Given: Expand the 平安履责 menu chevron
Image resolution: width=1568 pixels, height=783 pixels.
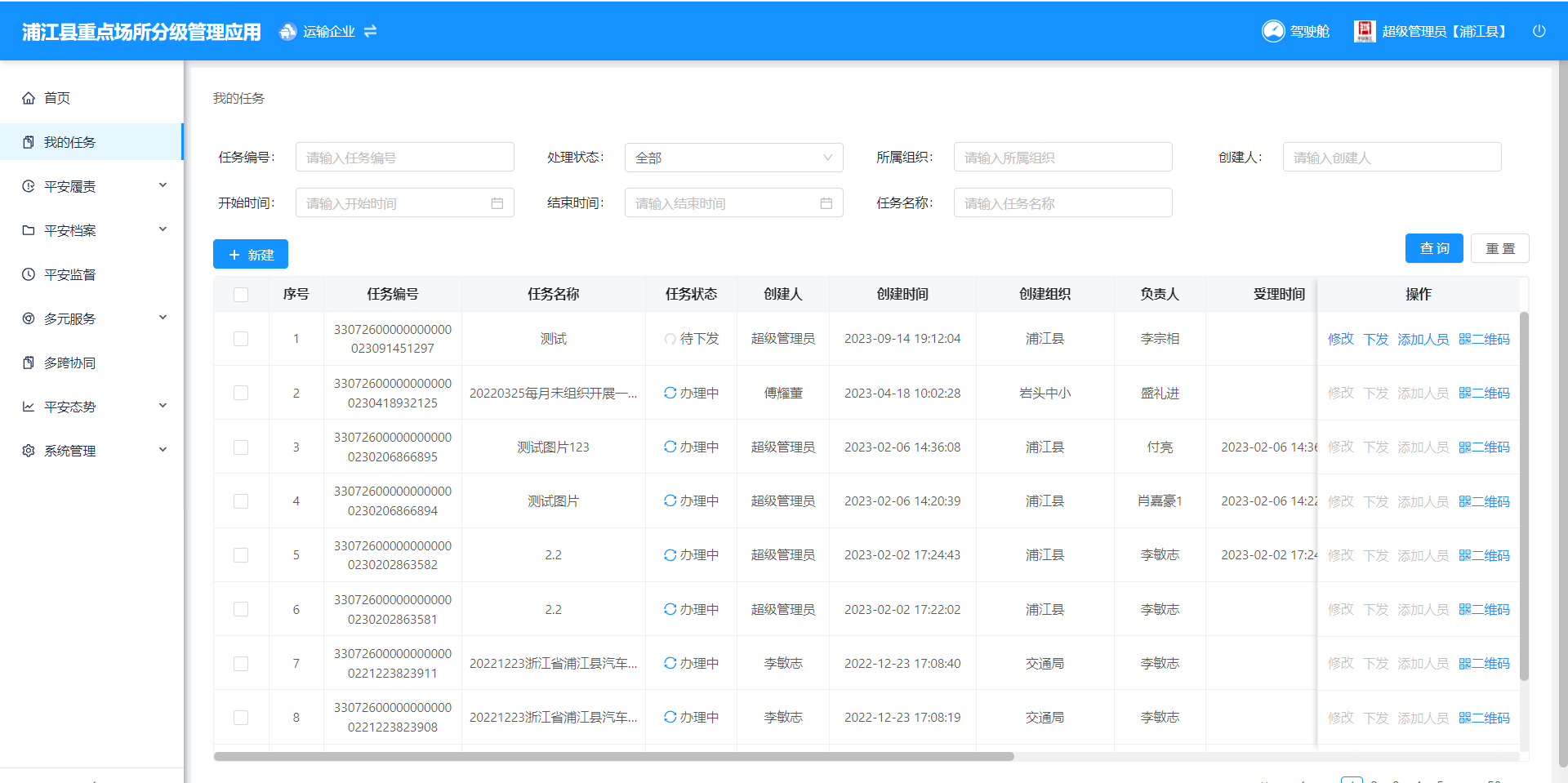Looking at the screenshot, I should 163,185.
